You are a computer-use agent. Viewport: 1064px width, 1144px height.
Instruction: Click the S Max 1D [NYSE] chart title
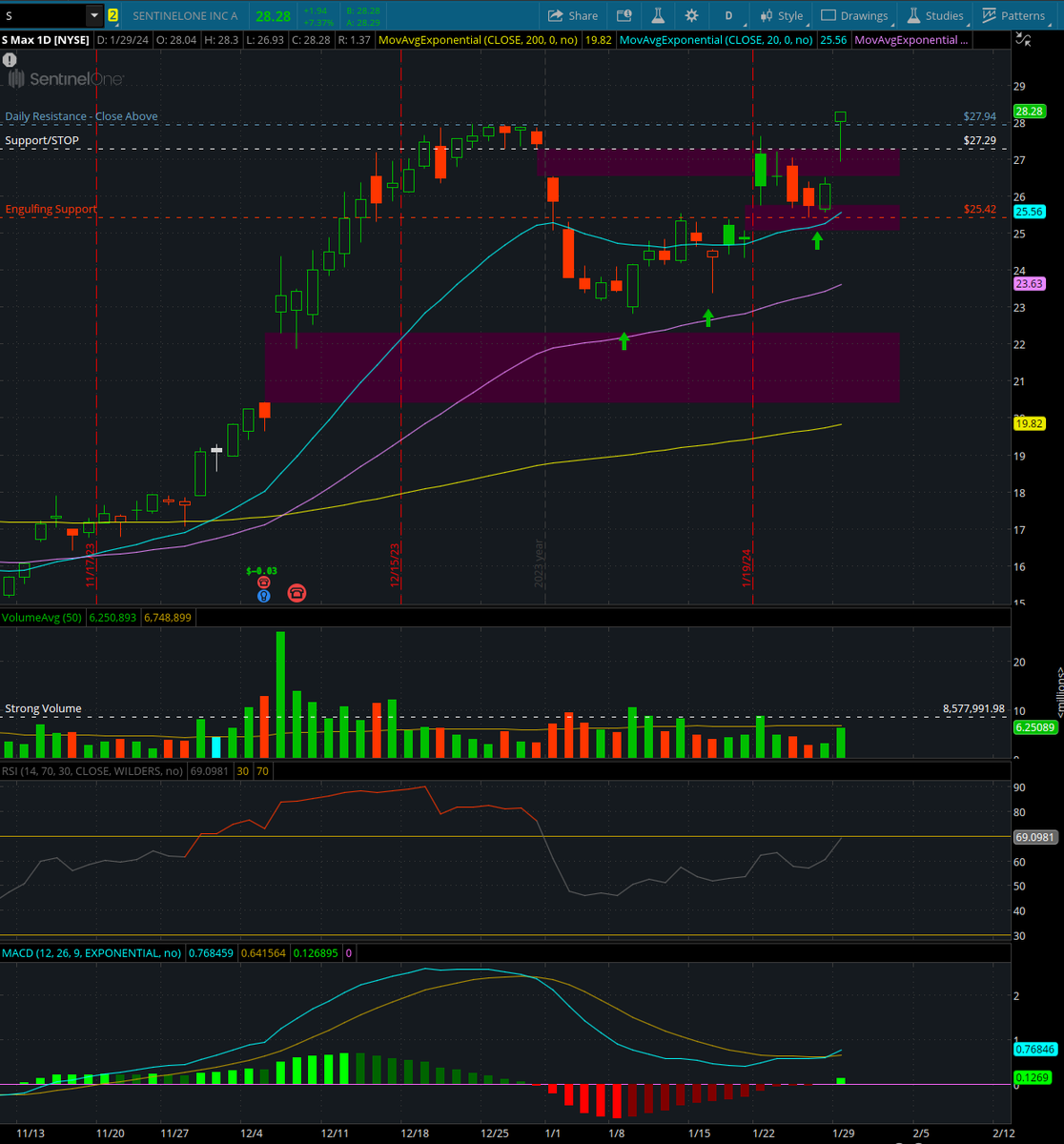[x=45, y=40]
